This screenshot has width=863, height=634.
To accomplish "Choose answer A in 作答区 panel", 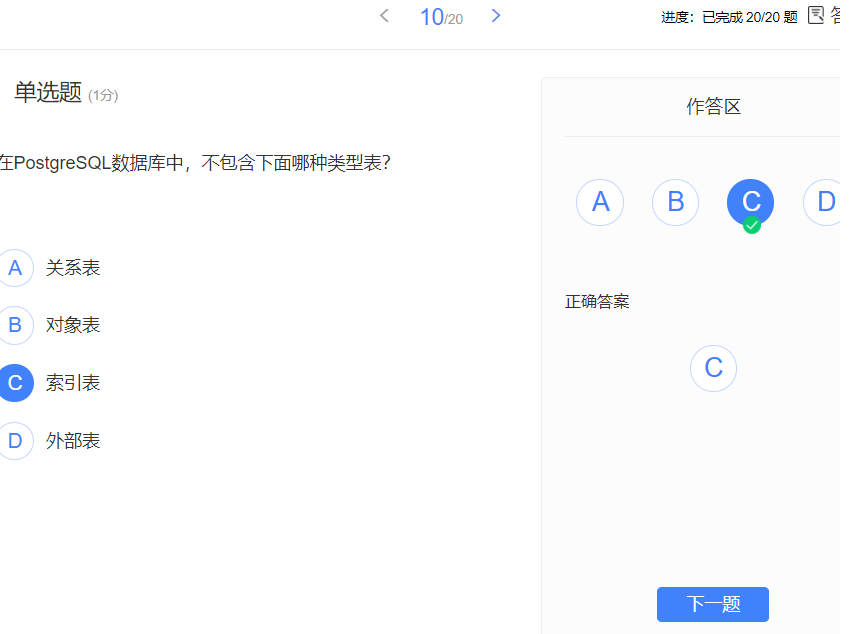I will click(x=600, y=203).
